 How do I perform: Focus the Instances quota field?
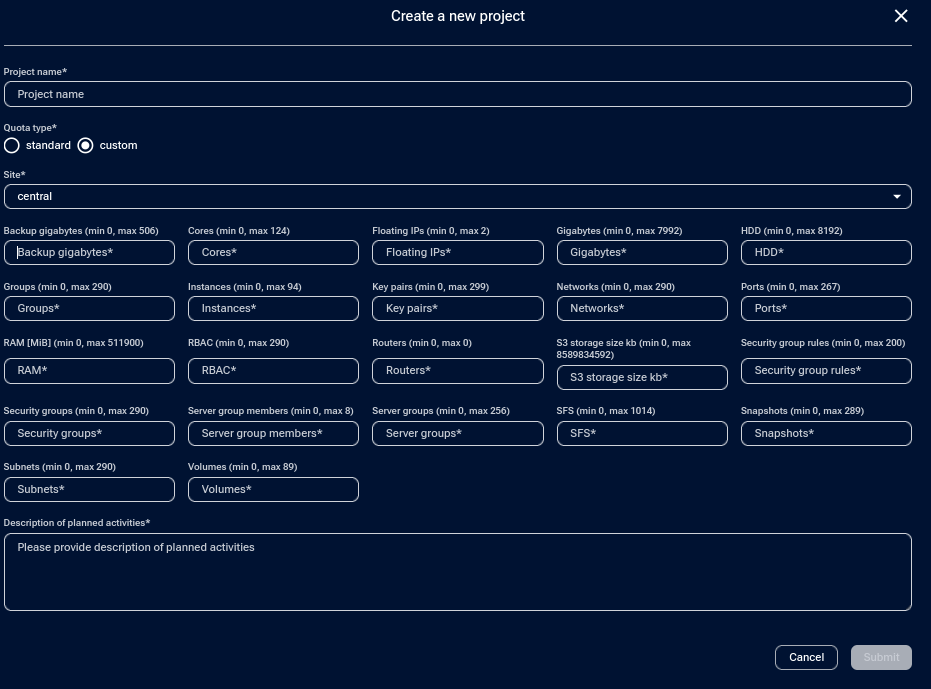273,309
